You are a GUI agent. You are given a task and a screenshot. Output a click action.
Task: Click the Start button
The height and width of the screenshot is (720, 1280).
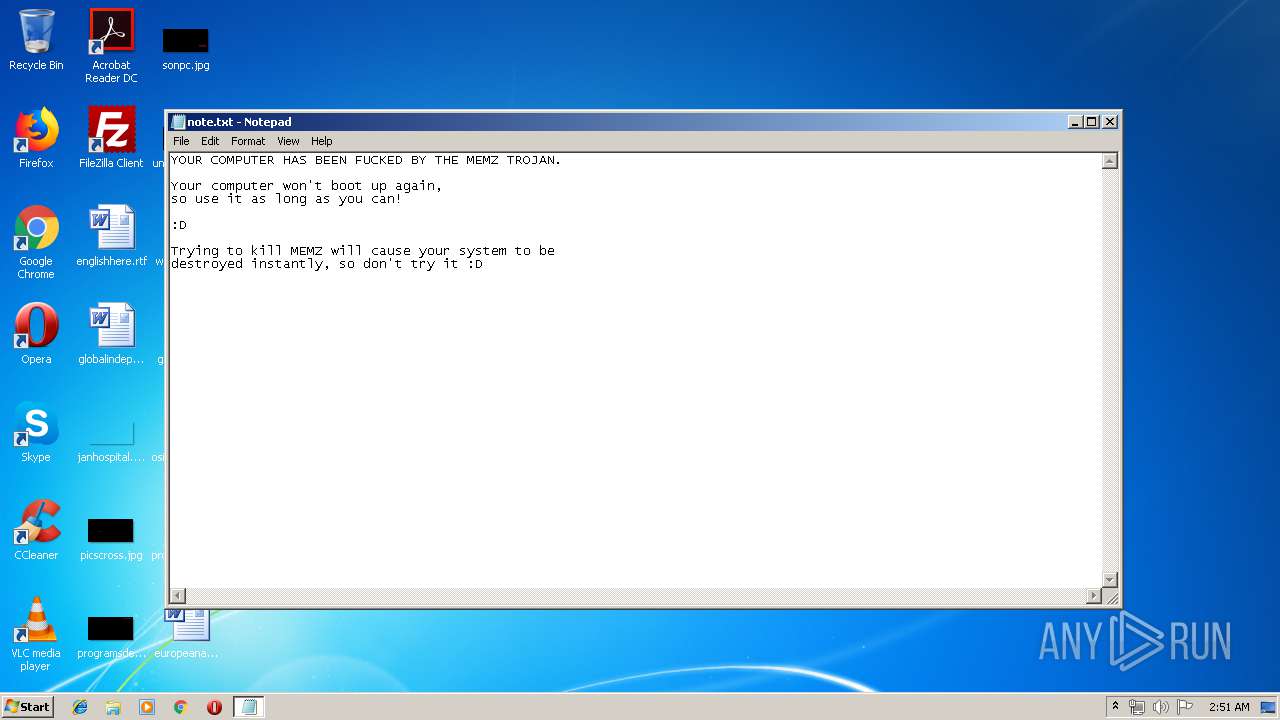point(27,707)
